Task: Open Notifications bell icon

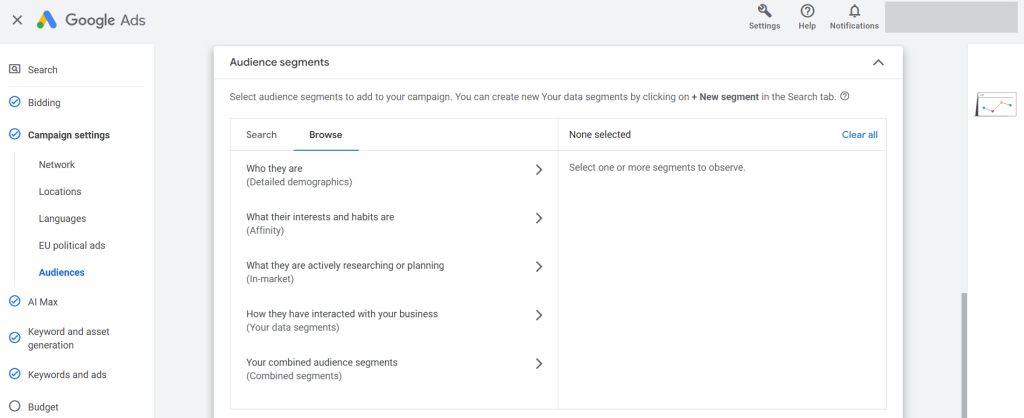Action: point(854,12)
